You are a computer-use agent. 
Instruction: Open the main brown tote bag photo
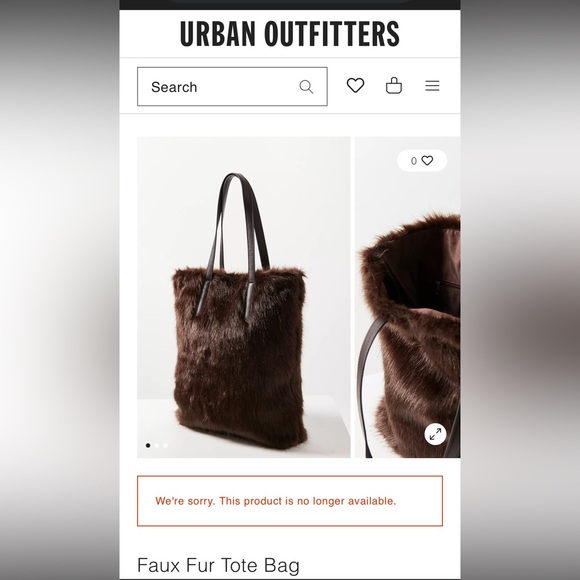[244, 297]
